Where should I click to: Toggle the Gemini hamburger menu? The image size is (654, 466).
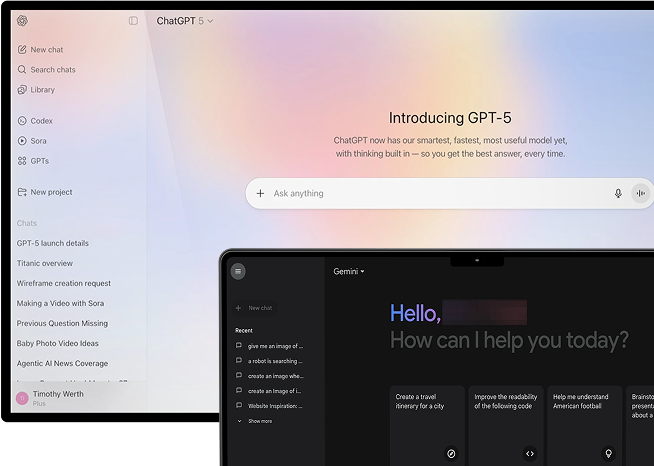coord(238,271)
